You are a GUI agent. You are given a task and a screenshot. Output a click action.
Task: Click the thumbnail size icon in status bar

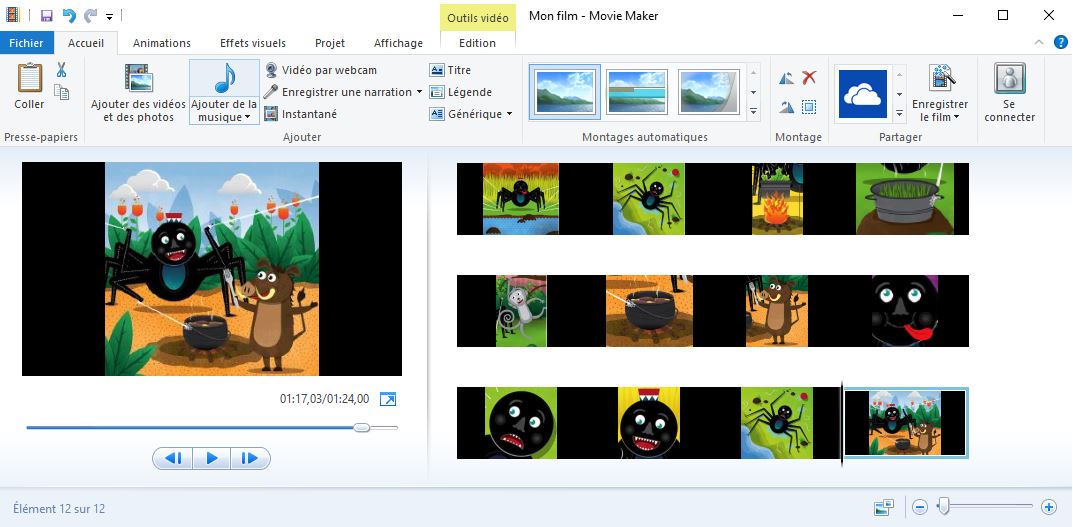(883, 507)
